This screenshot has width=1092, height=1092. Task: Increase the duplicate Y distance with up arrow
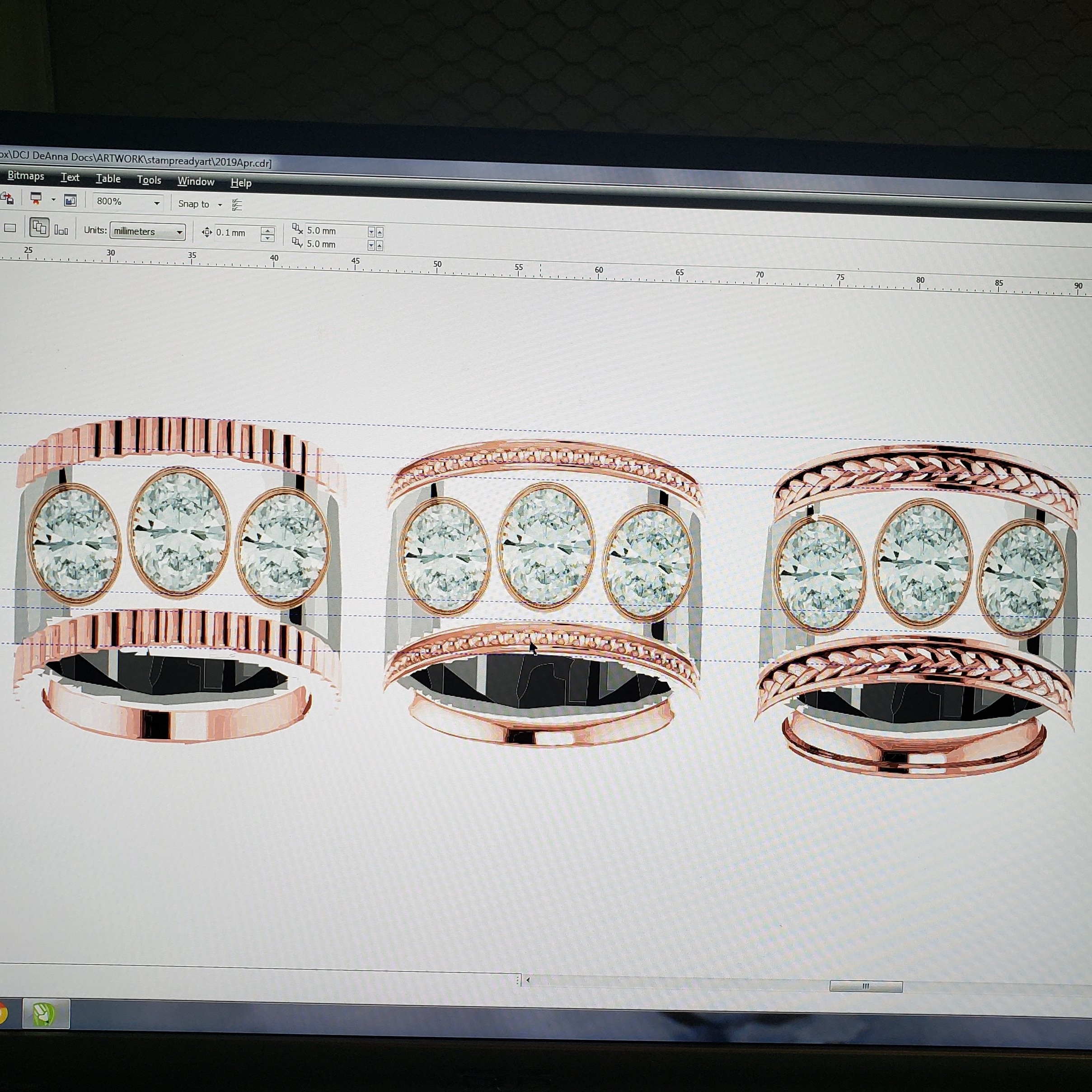[x=380, y=245]
